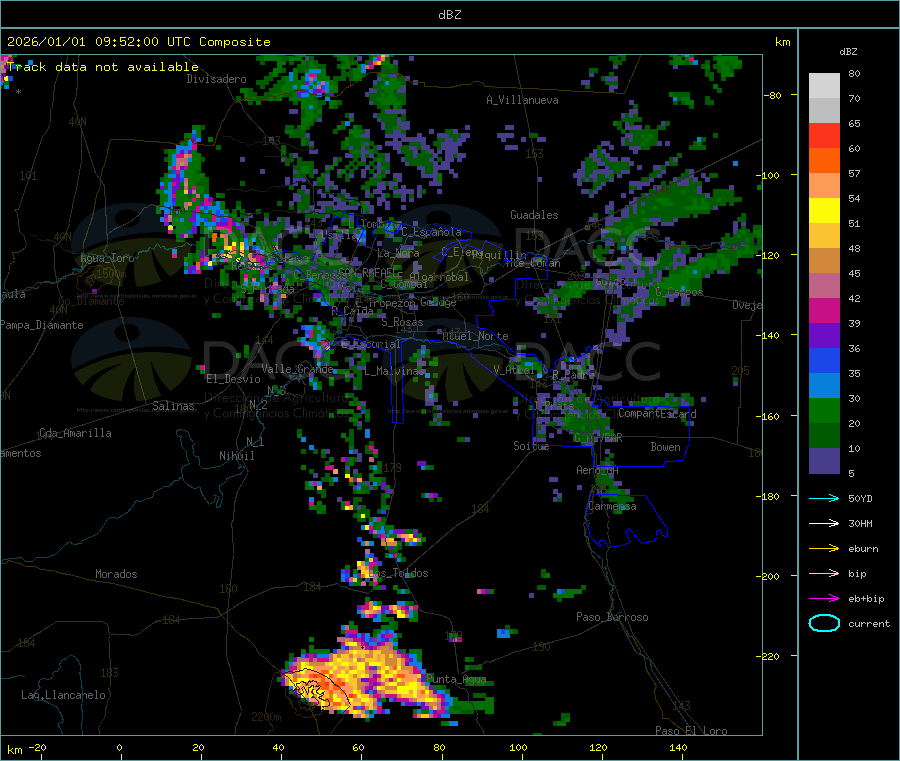Click the 'La_Nora' place label
This screenshot has height=761, width=900.
click(399, 253)
